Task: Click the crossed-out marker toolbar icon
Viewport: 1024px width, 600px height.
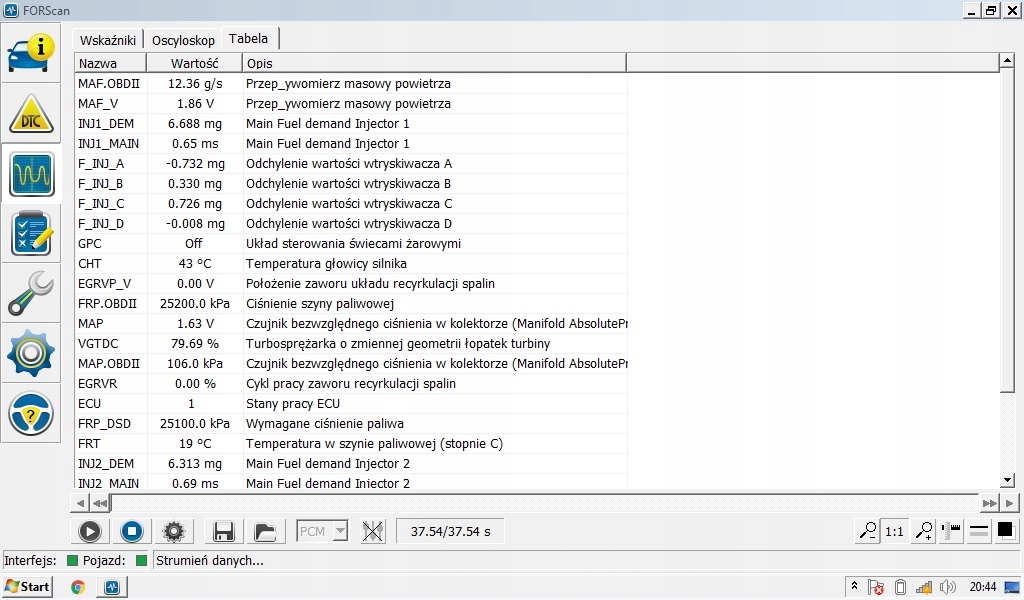Action: 373,531
